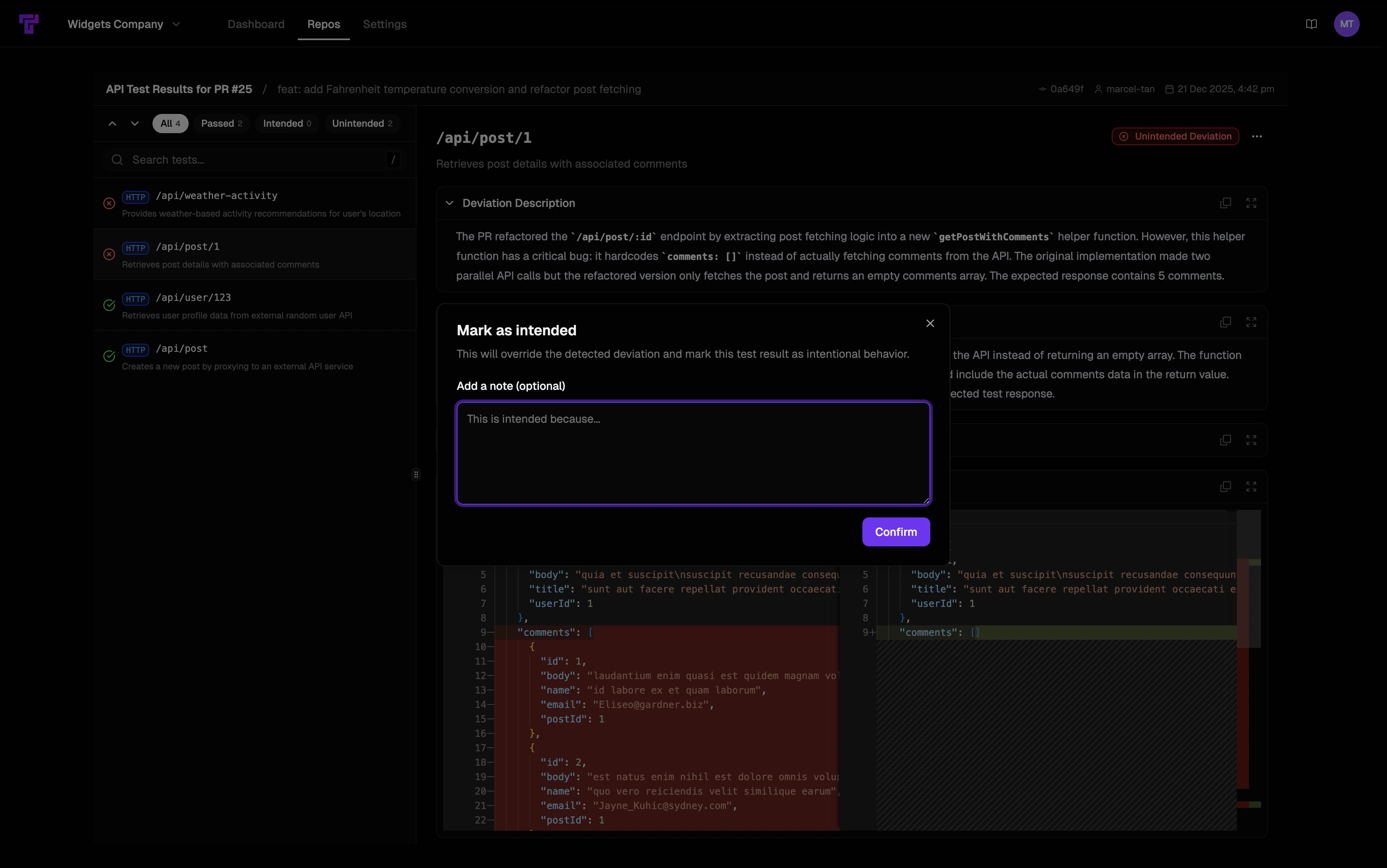Confirm marking the test as intended

point(895,531)
